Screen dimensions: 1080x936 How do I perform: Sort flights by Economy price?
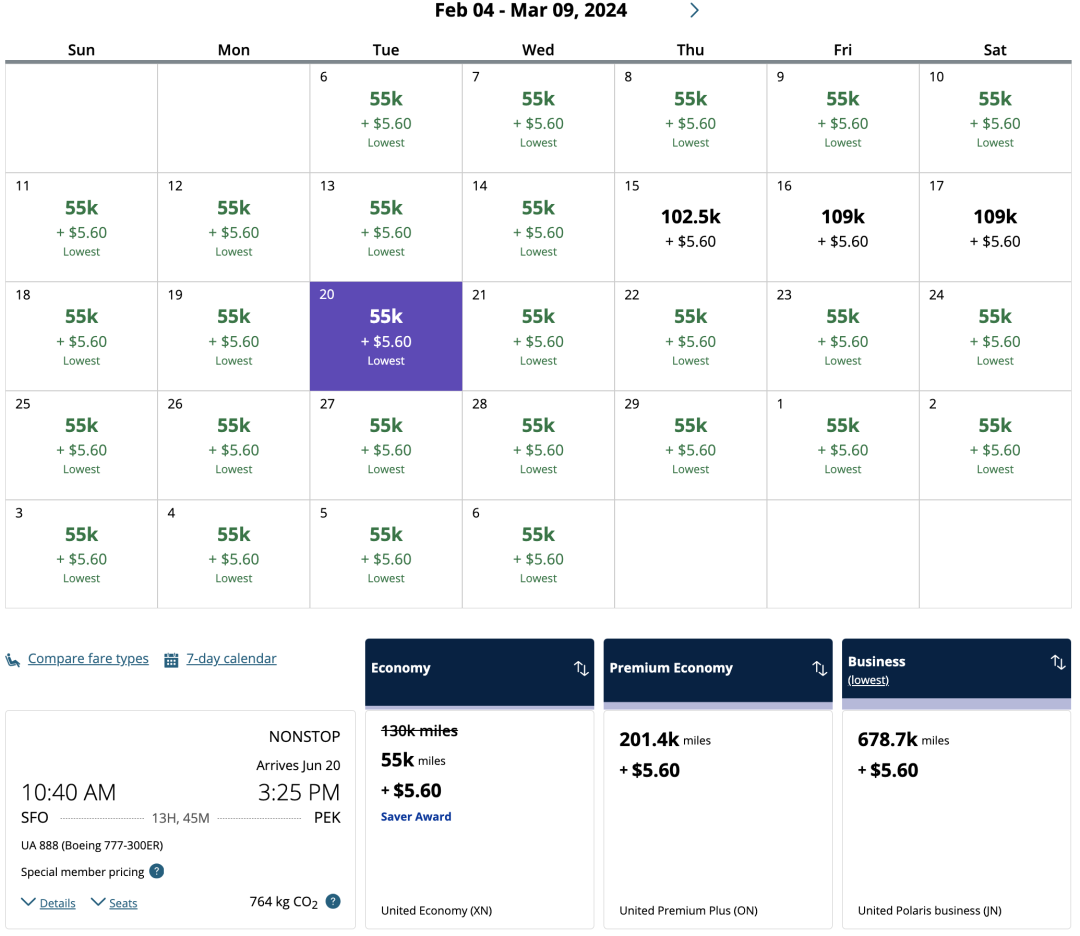tap(581, 668)
